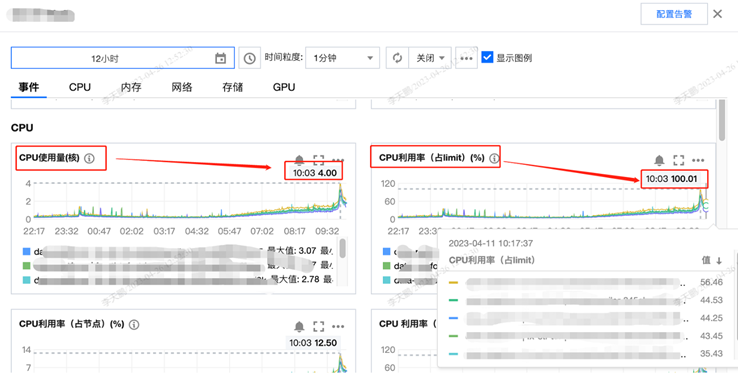Click the refresh icon
738x375 pixels.
pos(397,58)
